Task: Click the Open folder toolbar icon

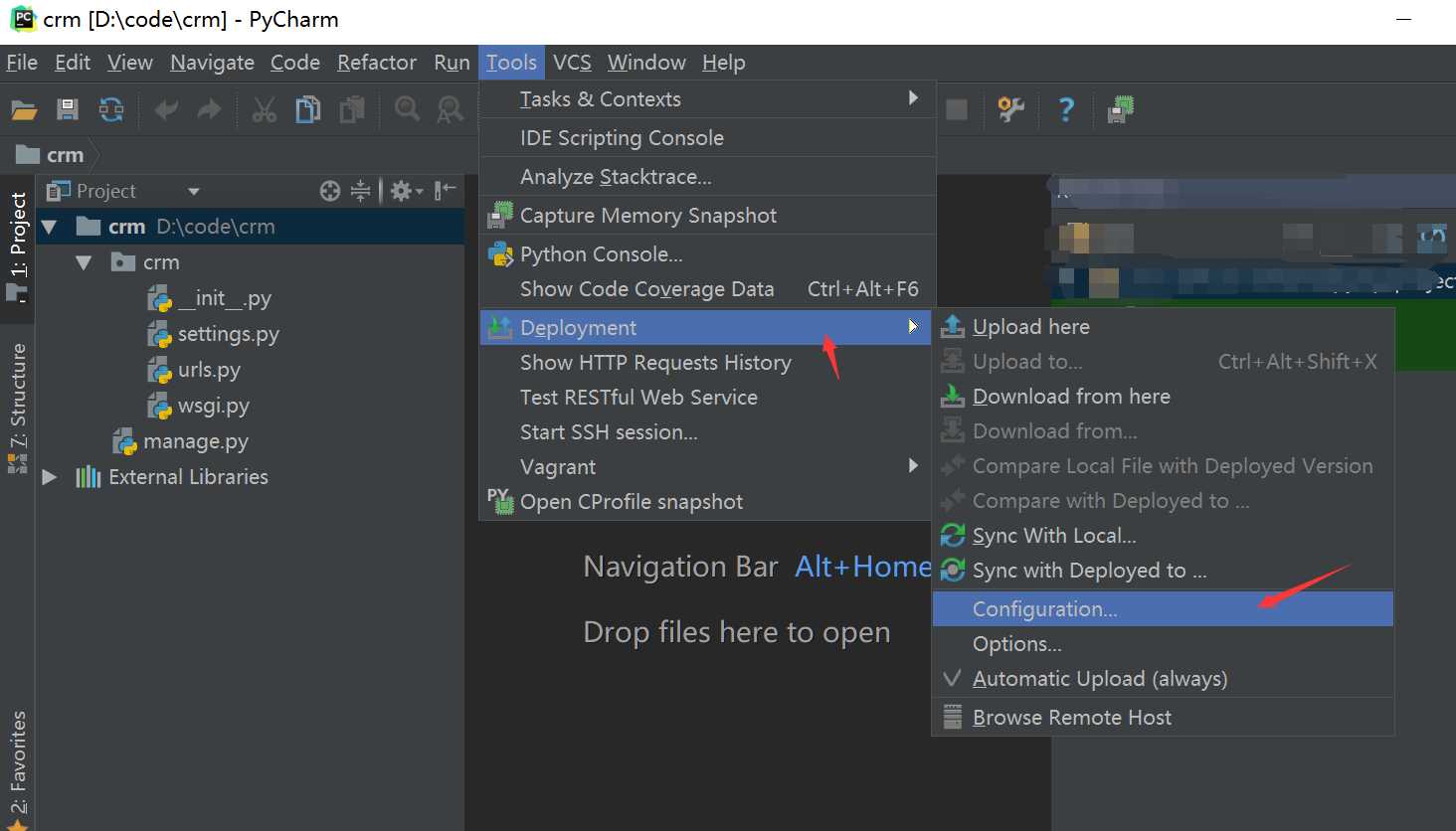Action: tap(24, 109)
